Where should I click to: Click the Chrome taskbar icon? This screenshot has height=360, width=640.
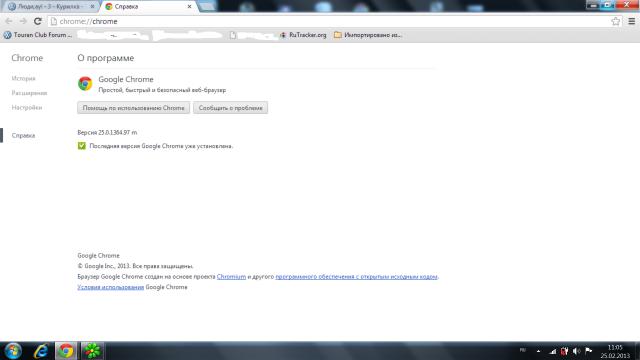click(x=66, y=351)
